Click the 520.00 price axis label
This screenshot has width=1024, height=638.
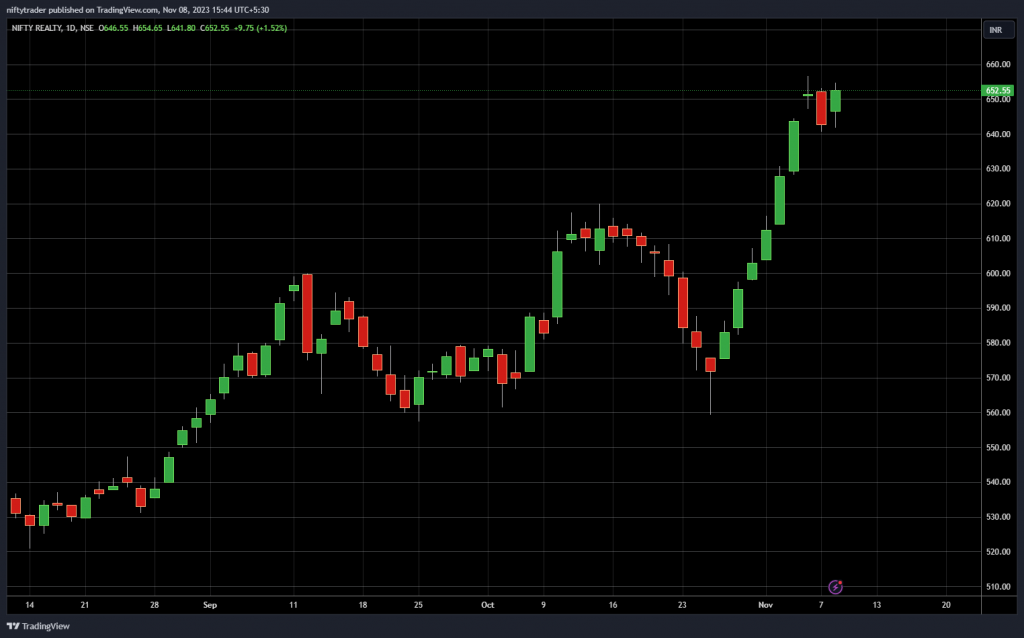998,552
